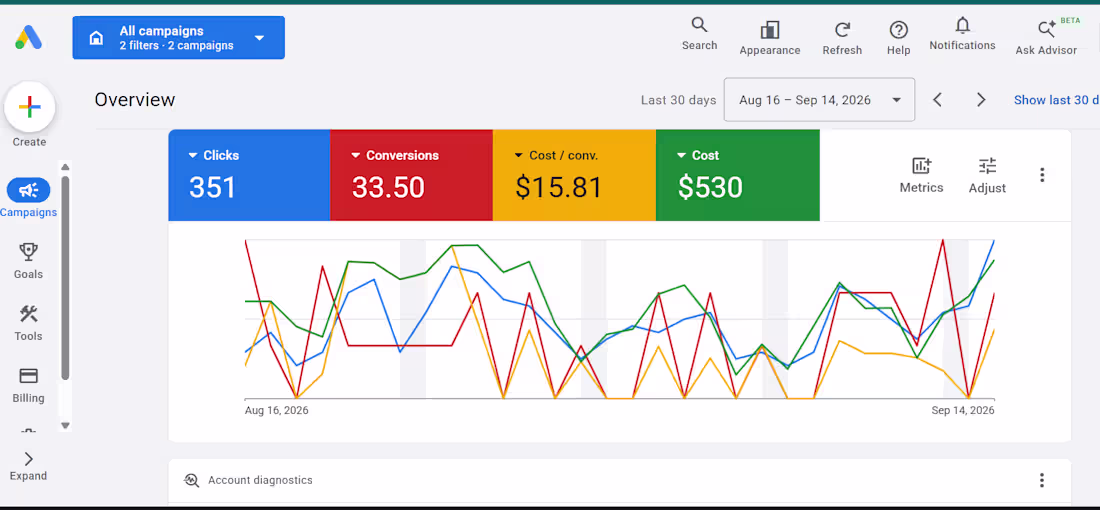Viewport: 1100px width, 510px height.
Task: Go to previous date period
Action: coord(937,100)
